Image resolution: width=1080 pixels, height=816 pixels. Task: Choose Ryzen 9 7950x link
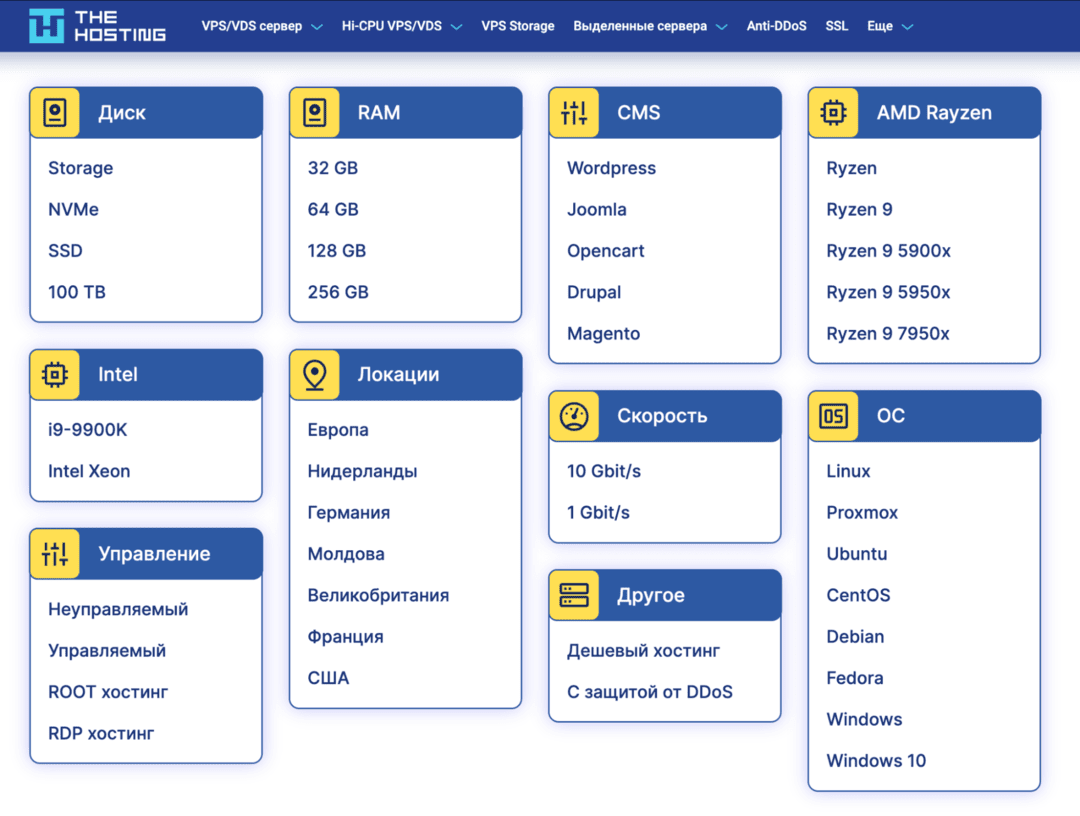point(887,334)
